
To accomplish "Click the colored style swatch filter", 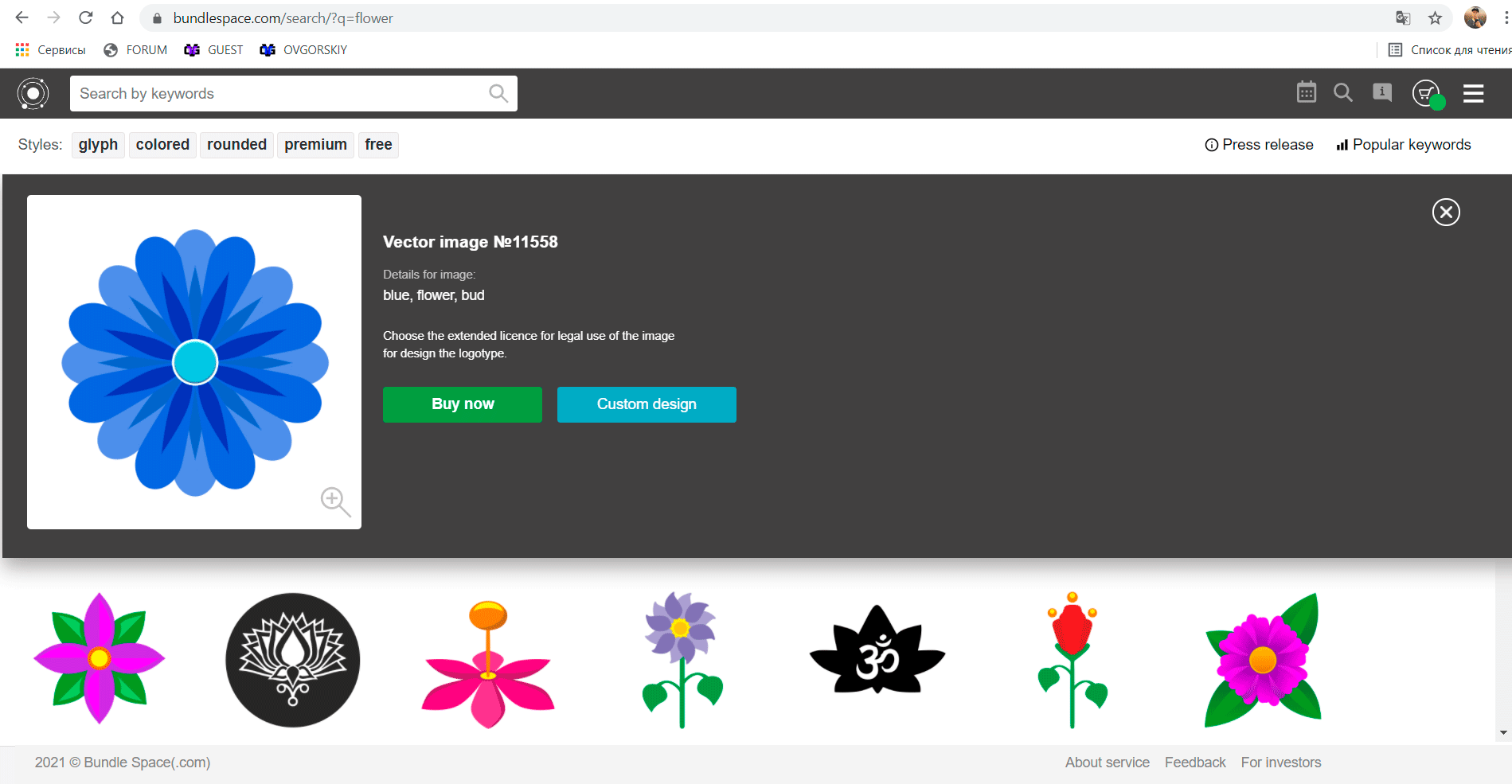I will (162, 144).
